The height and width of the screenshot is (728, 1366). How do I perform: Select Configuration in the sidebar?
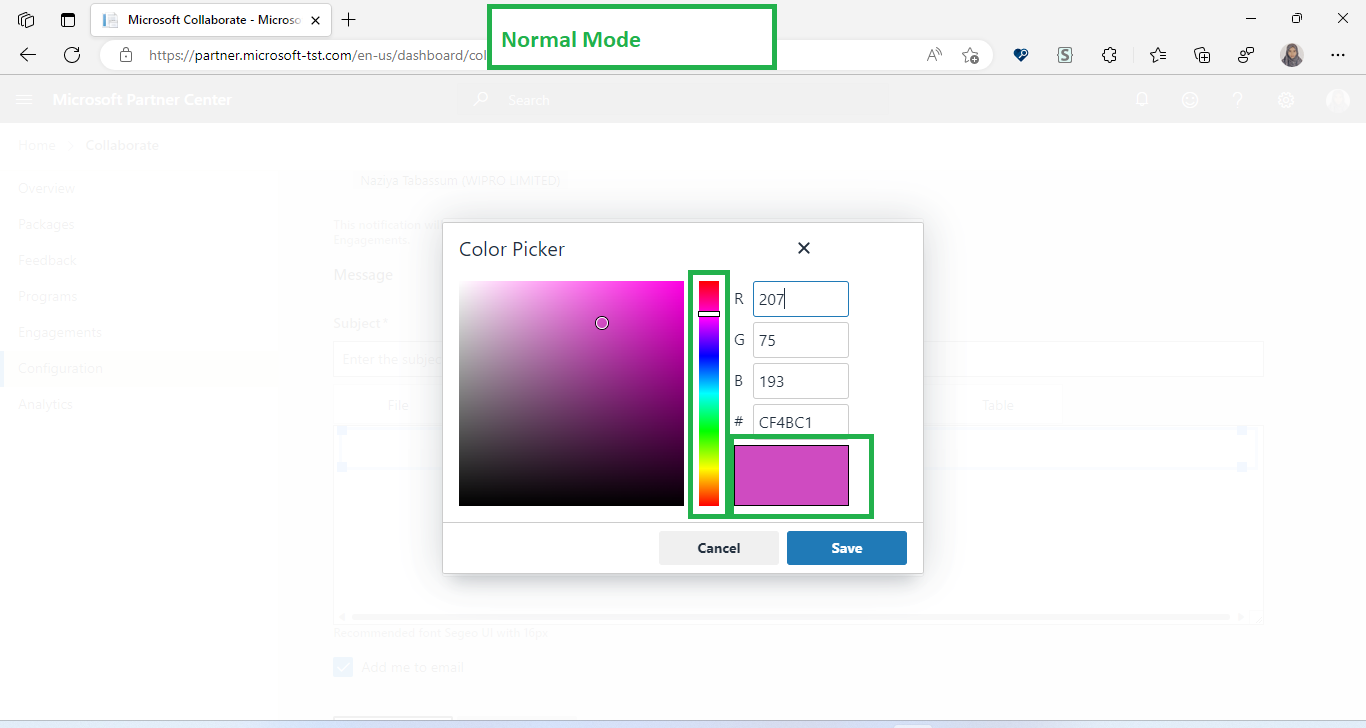60,367
